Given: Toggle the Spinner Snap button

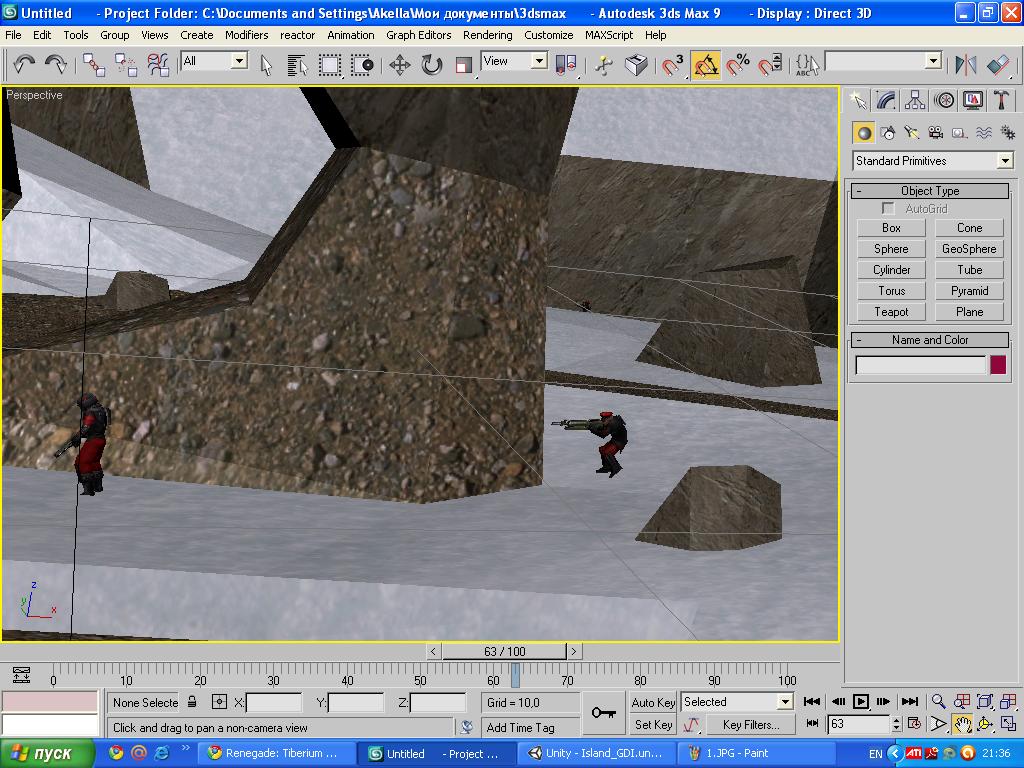Looking at the screenshot, I should pos(769,65).
